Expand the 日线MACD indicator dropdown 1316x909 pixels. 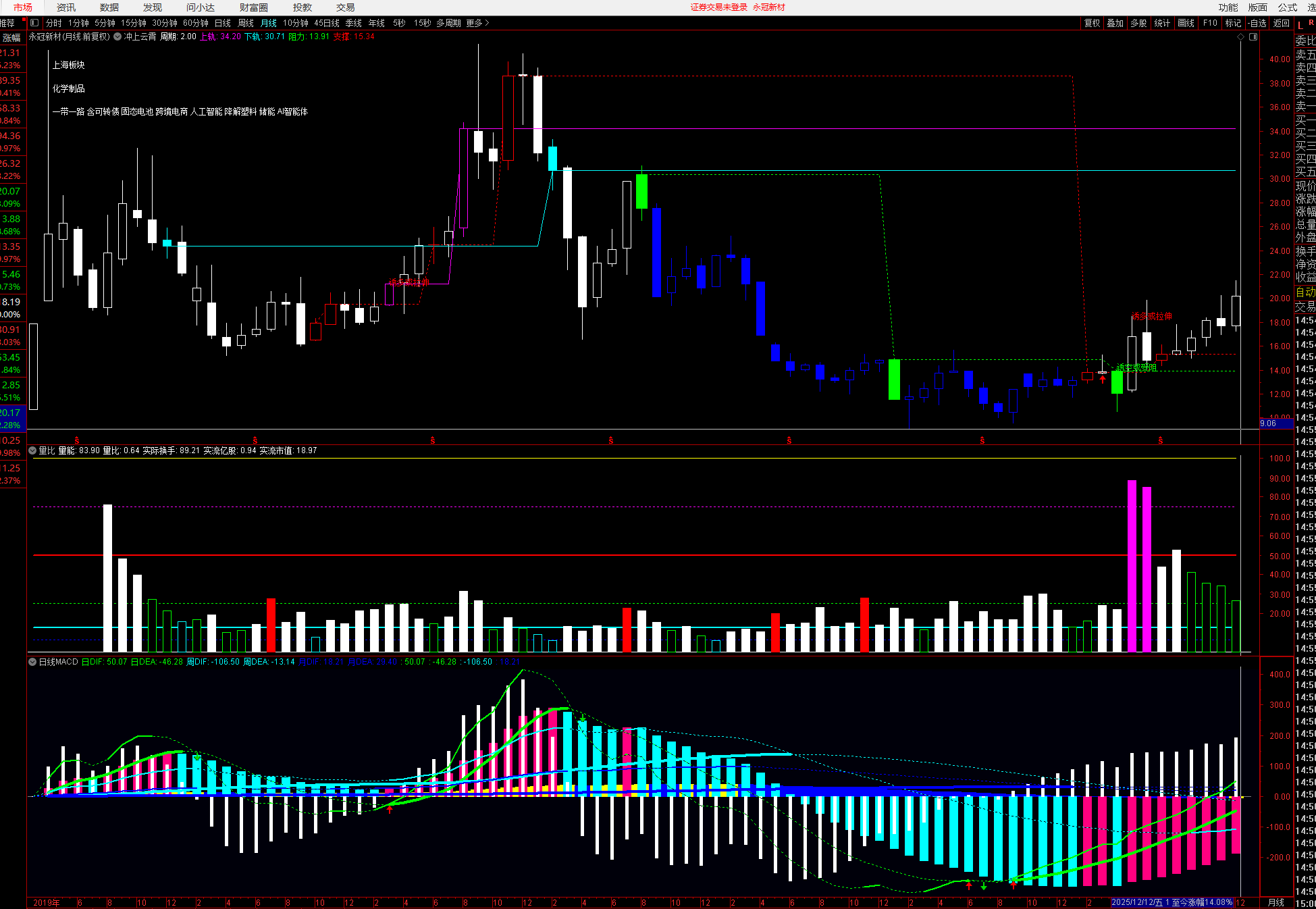pyautogui.click(x=32, y=662)
